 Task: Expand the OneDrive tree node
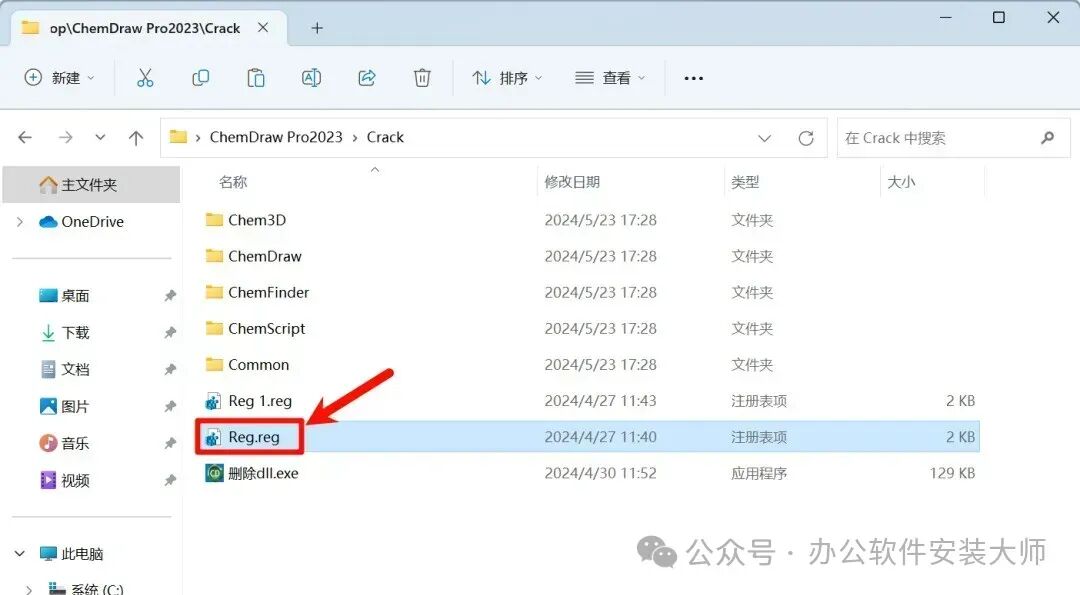tap(20, 222)
